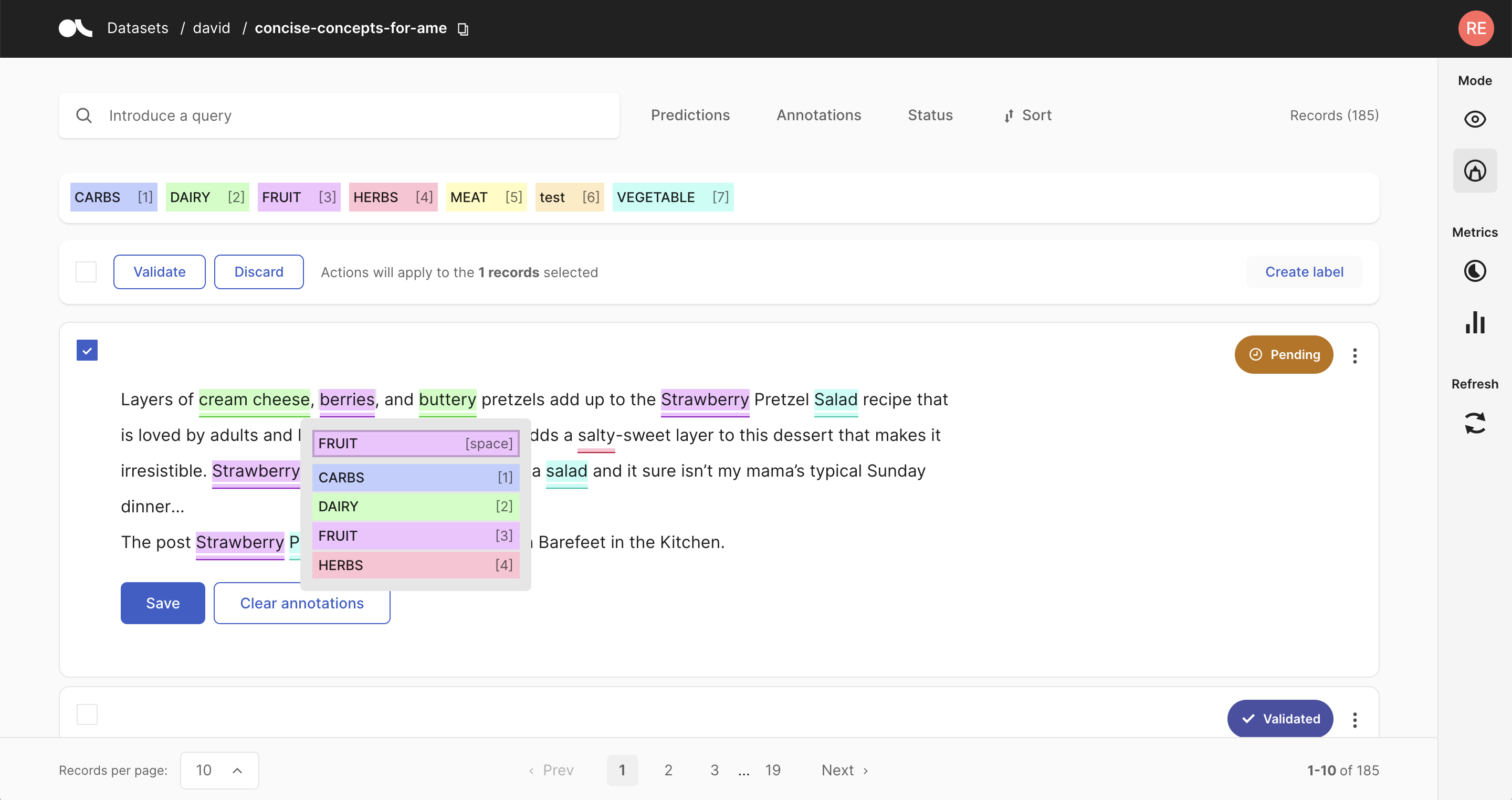Choose DAIRY [2] in label popup
Screen dimensions: 1512x800
click(x=416, y=506)
